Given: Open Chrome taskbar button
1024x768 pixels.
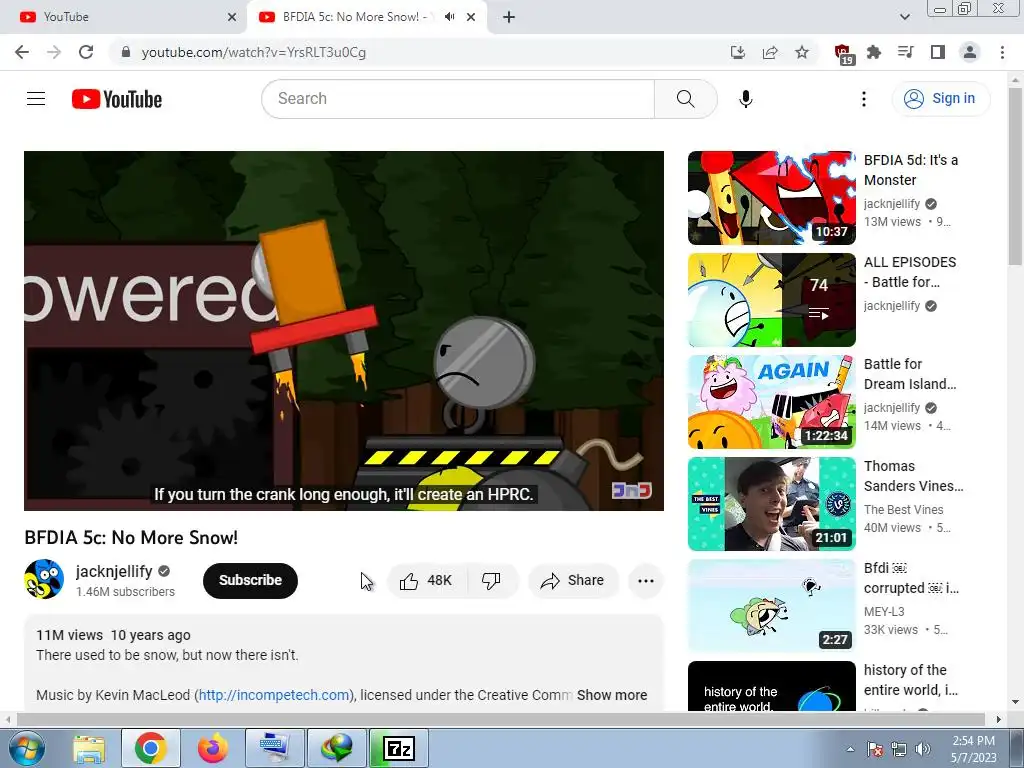Looking at the screenshot, I should pos(150,748).
